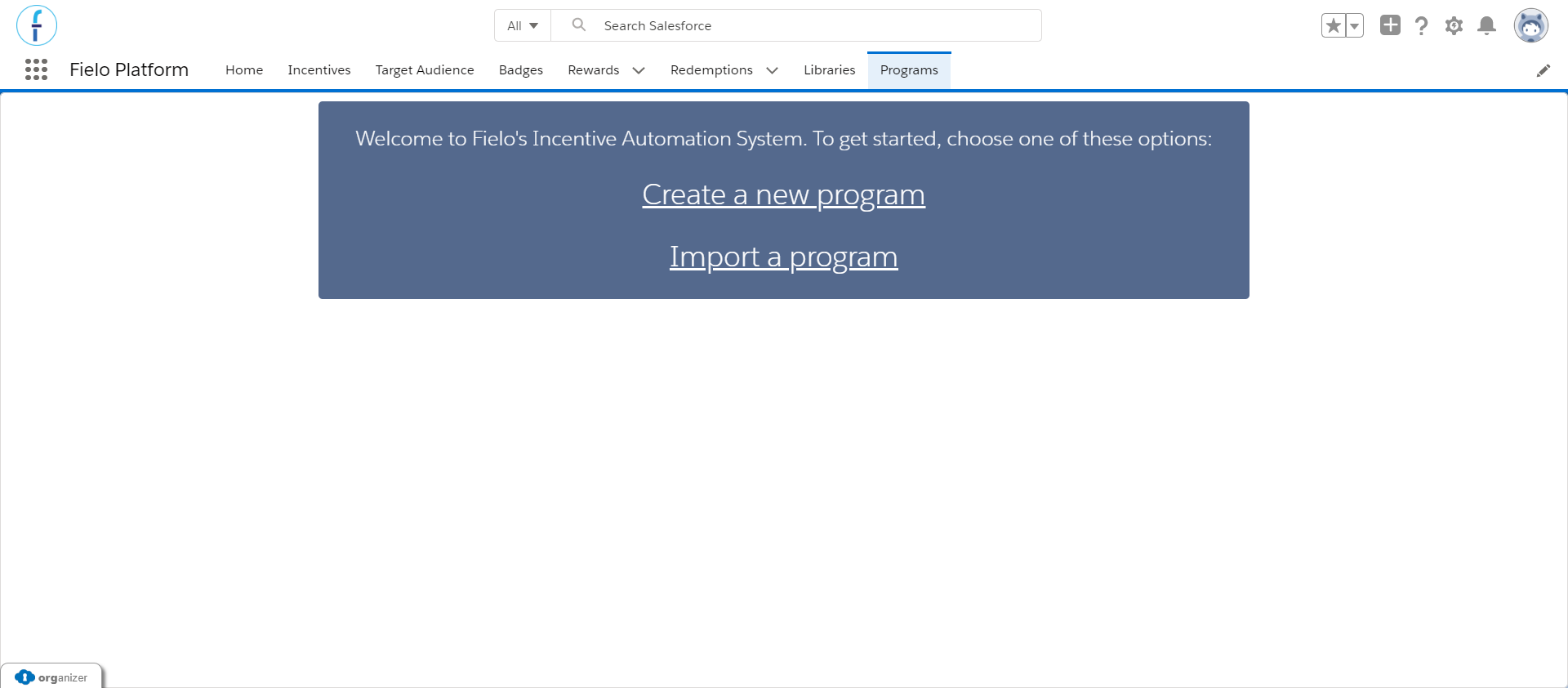Open the favorites list dropdown arrow
Image resolution: width=1568 pixels, height=688 pixels.
pyautogui.click(x=1355, y=25)
